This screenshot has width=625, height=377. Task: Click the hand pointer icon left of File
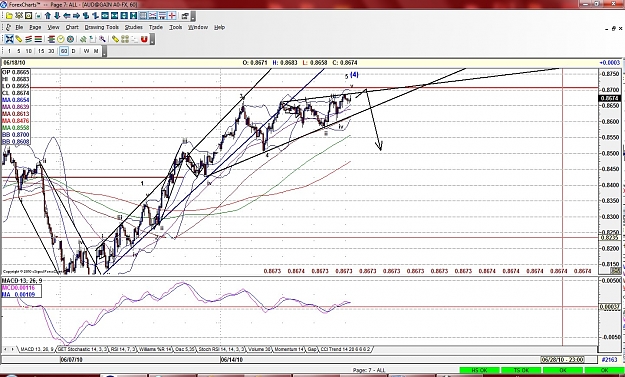click(x=8, y=27)
